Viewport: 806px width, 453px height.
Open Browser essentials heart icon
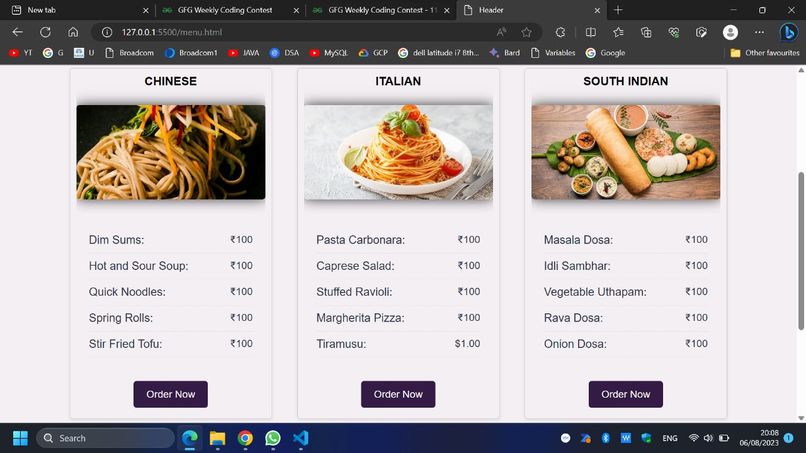point(674,32)
